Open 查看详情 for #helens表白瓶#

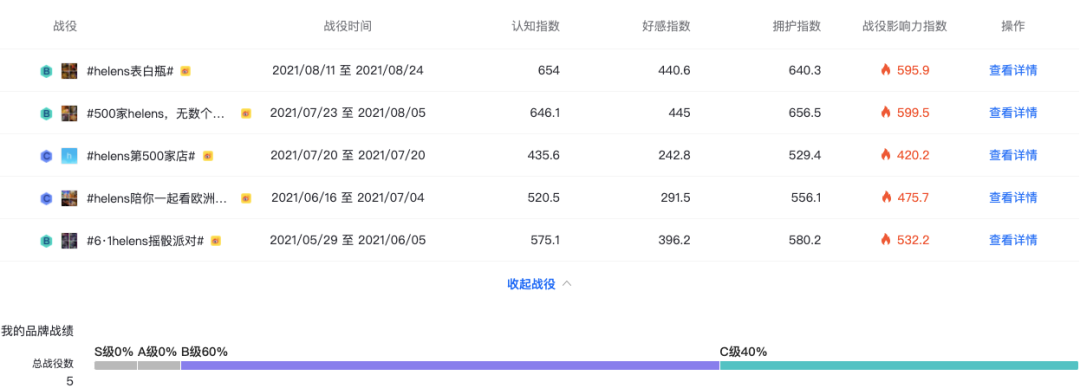[1013, 70]
